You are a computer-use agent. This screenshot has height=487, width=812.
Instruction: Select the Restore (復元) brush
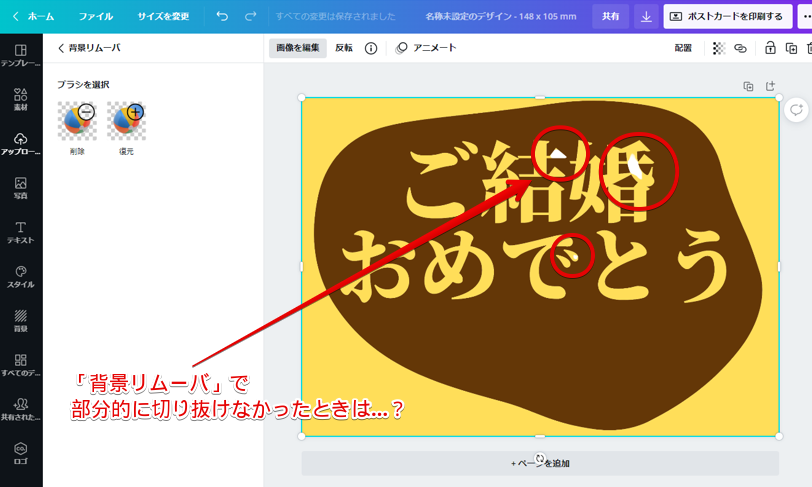coord(126,128)
